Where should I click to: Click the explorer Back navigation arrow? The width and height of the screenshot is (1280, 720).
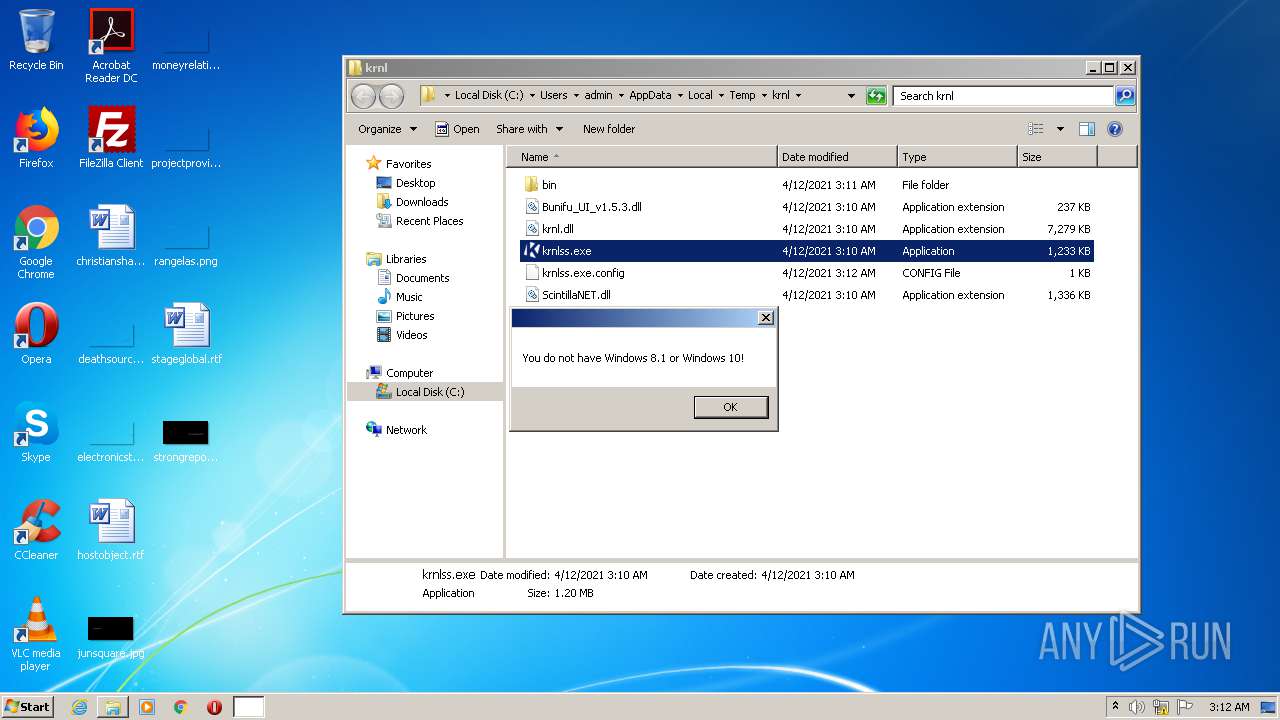(363, 96)
